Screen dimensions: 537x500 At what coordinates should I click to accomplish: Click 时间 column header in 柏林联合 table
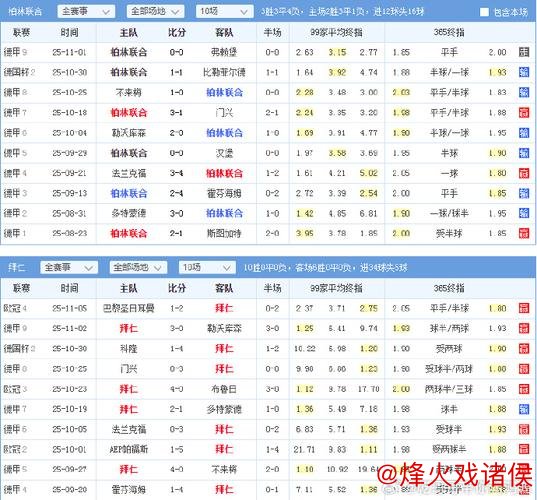click(70, 33)
